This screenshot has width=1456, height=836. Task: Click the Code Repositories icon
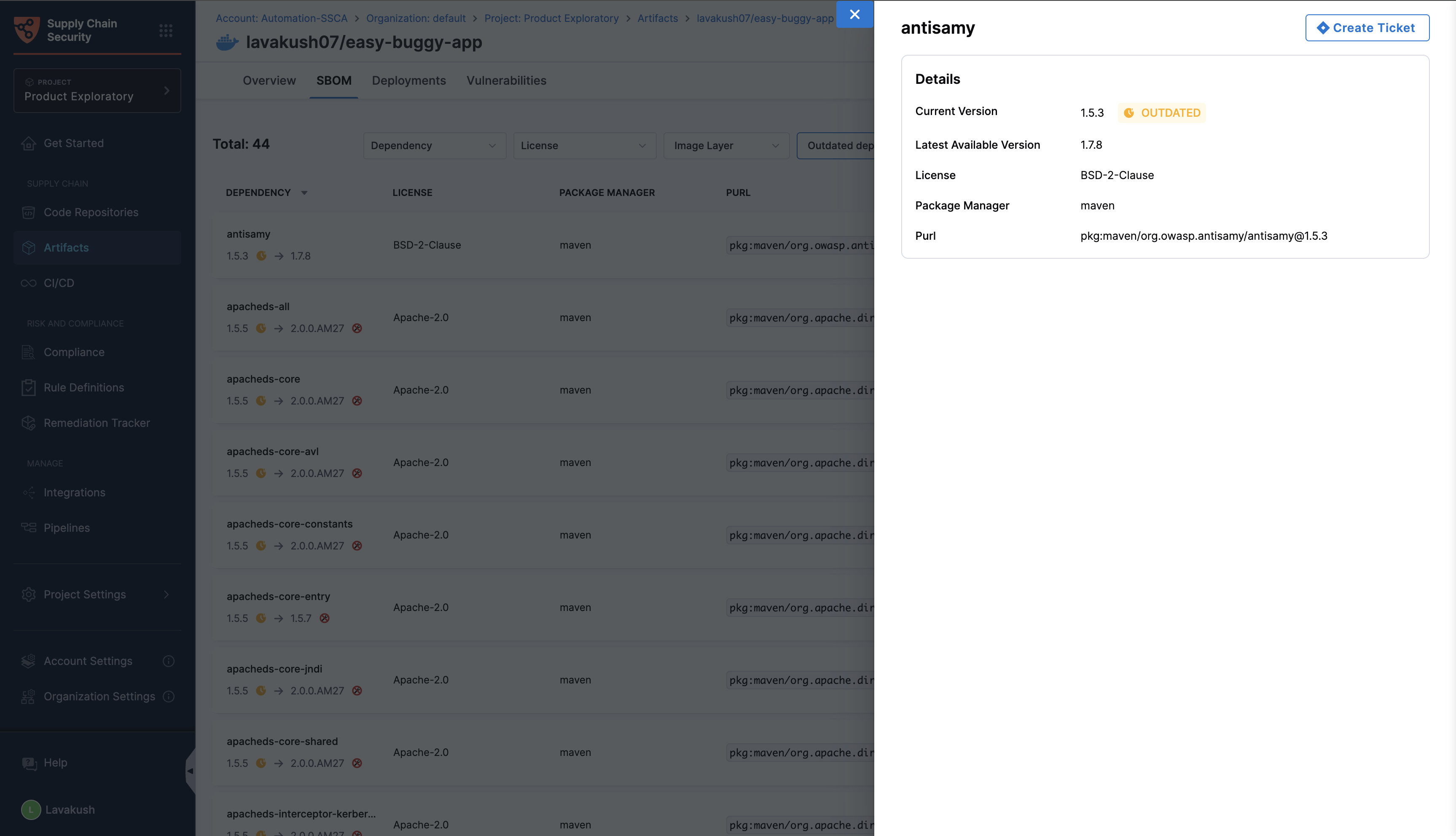pos(29,212)
